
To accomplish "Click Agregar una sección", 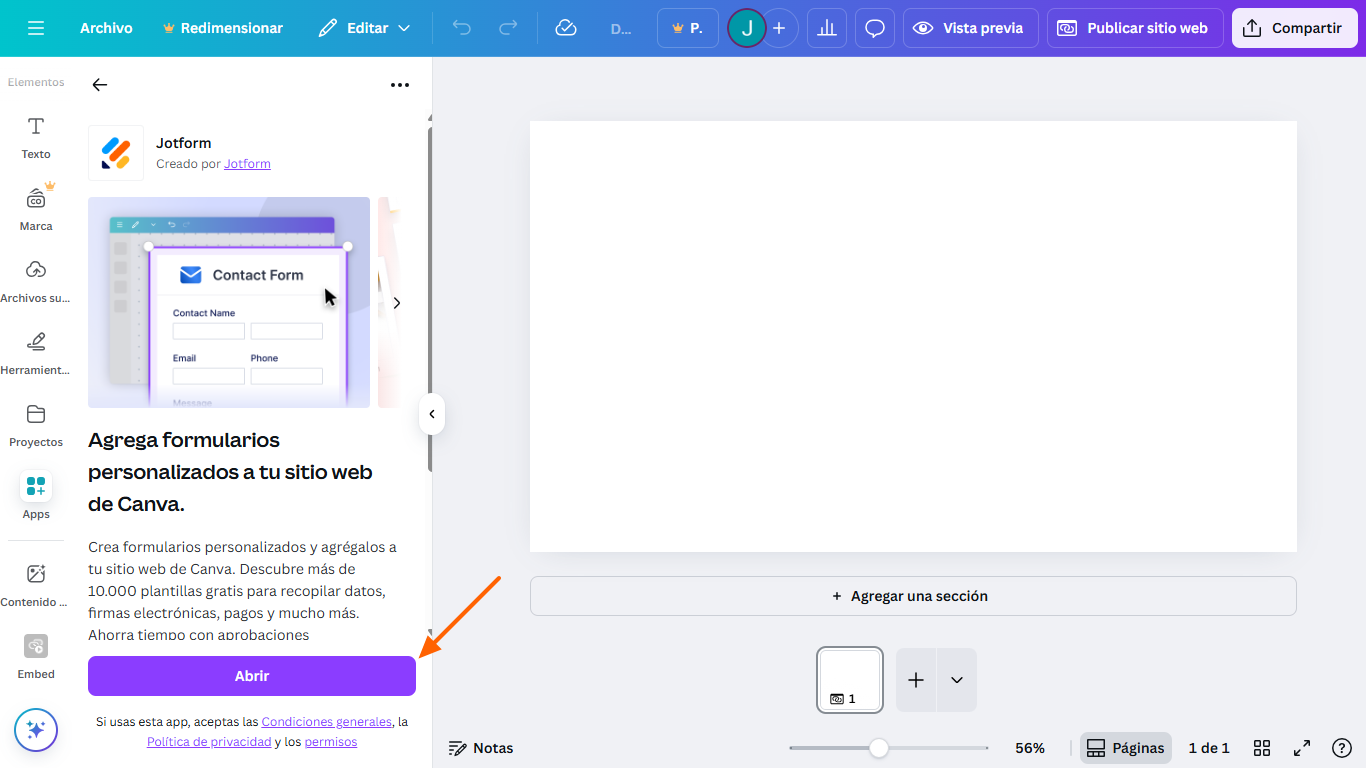I will click(913, 596).
